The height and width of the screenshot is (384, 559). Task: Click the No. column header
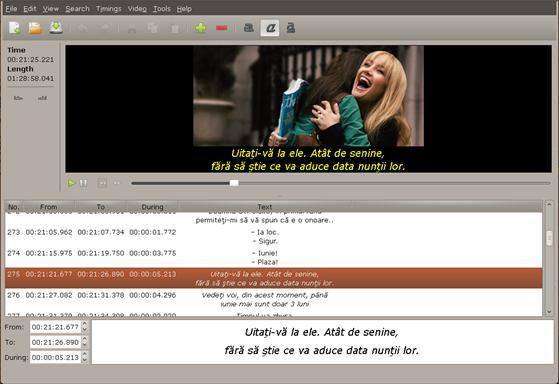tap(14, 207)
